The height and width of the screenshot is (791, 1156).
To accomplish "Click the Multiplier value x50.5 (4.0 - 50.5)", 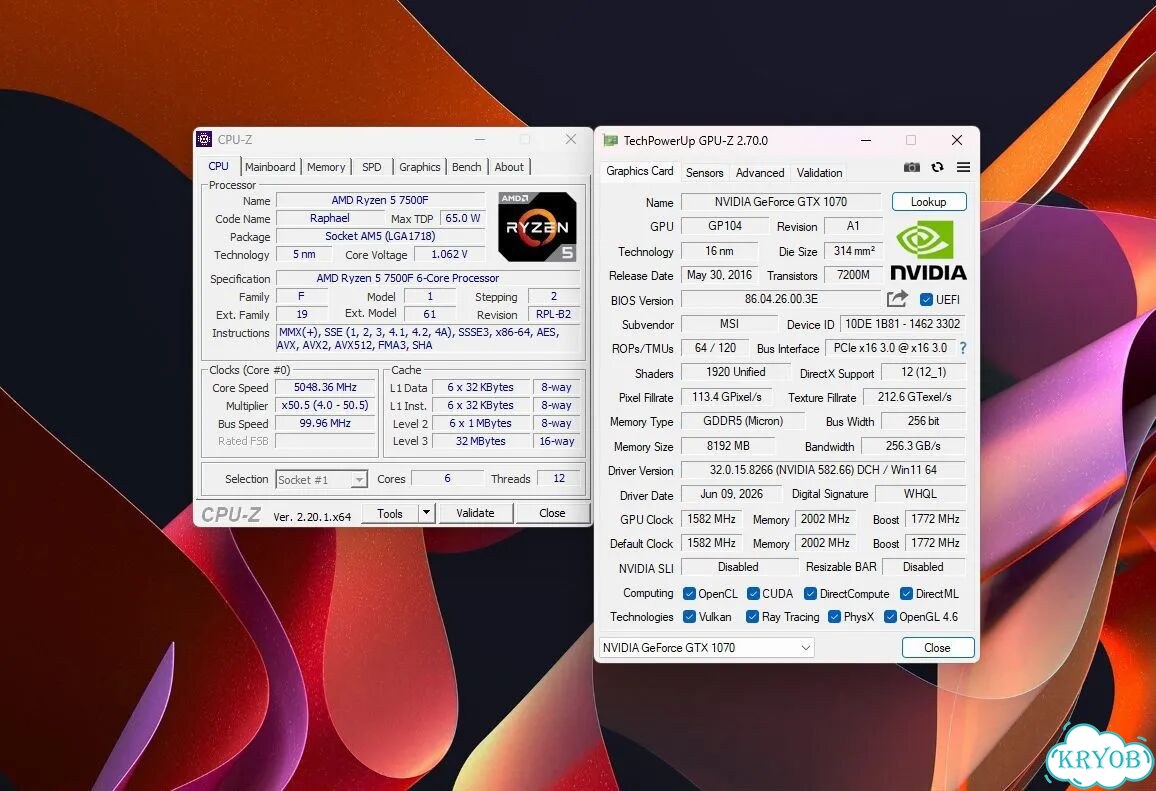I will pos(325,405).
